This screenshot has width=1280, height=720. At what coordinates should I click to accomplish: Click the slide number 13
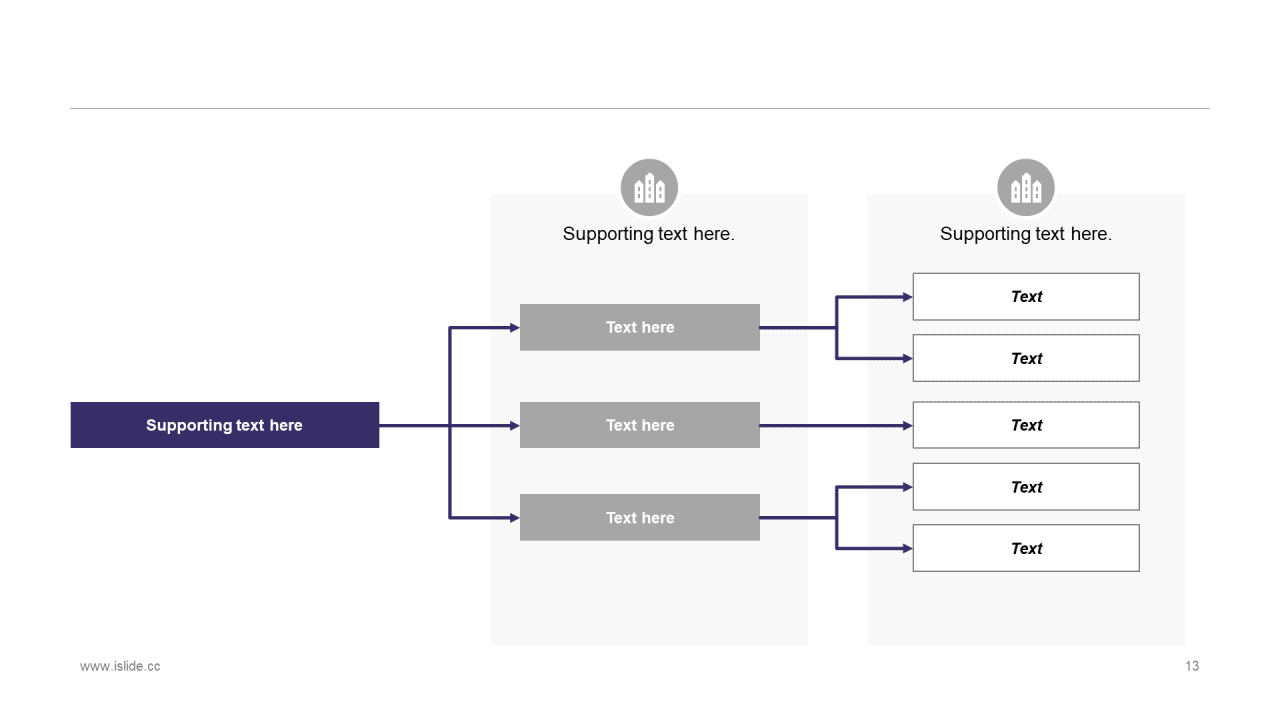[x=1192, y=666]
